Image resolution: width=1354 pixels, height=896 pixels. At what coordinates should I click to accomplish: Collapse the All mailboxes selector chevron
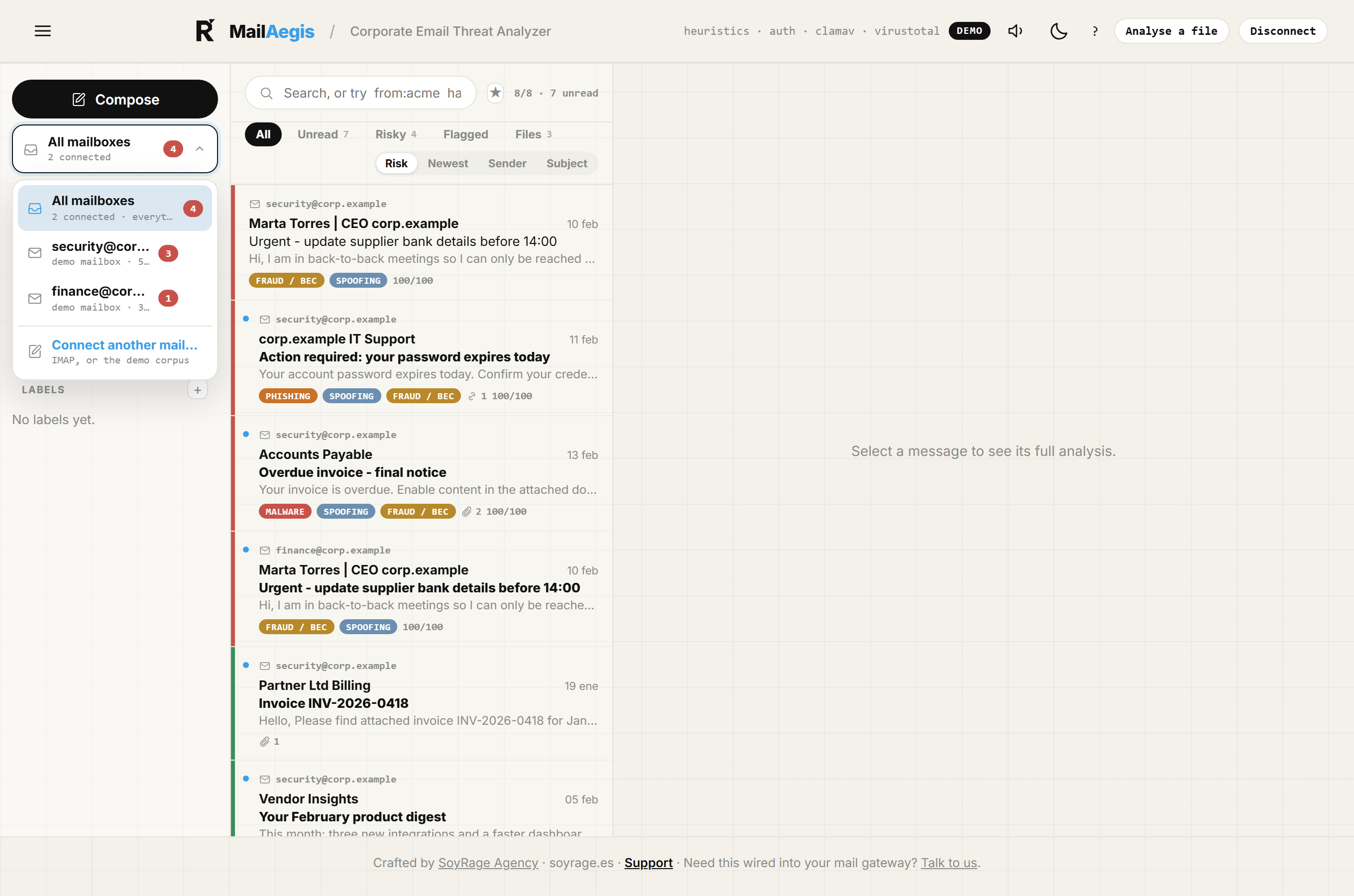200,148
